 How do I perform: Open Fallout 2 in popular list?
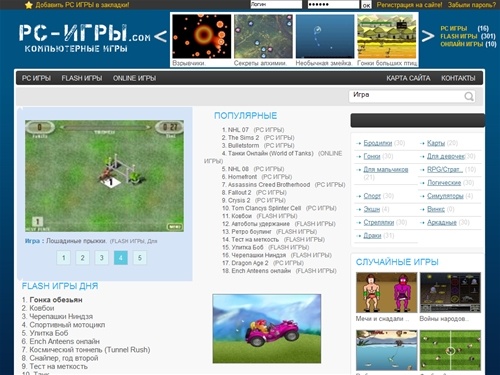pyautogui.click(x=239, y=192)
